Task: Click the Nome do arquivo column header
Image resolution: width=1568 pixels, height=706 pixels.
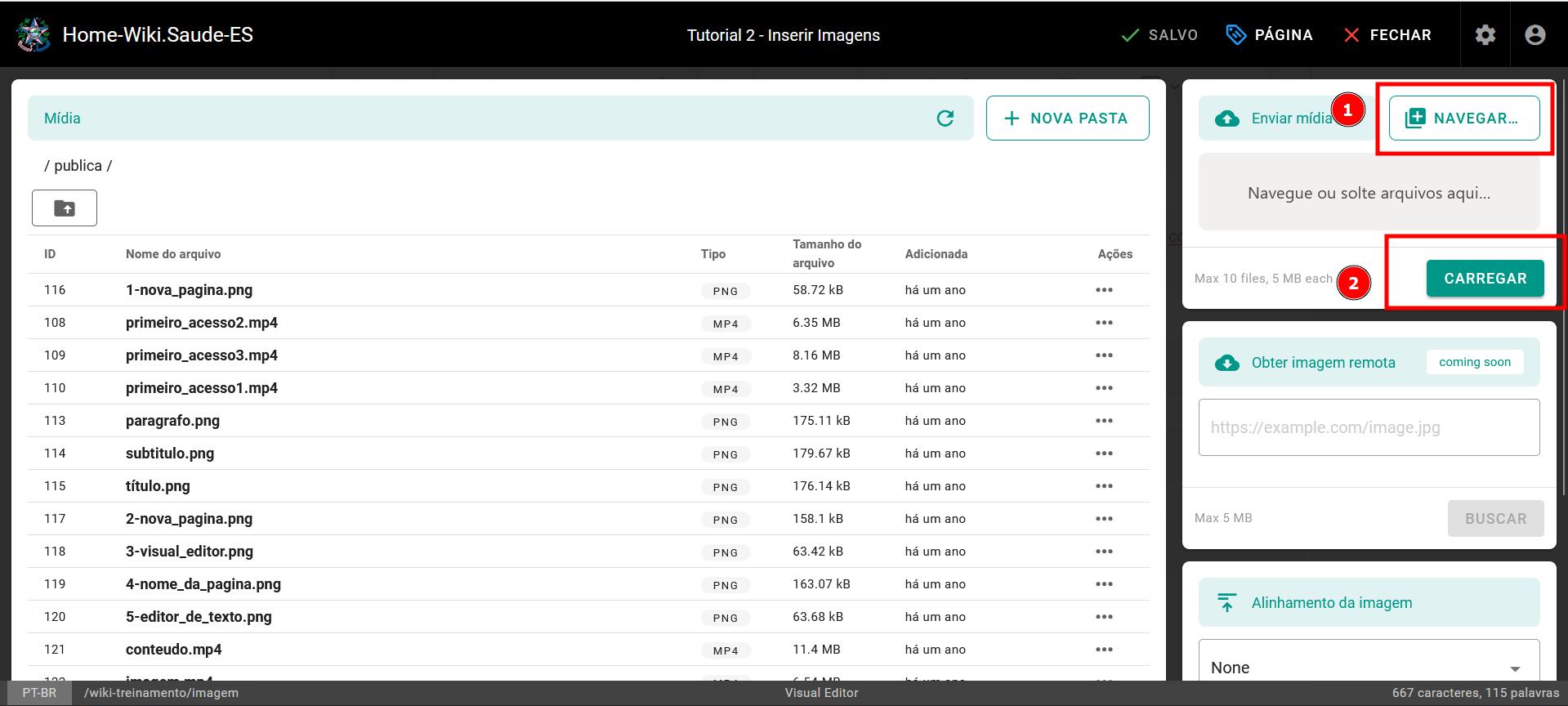Action: pos(173,254)
